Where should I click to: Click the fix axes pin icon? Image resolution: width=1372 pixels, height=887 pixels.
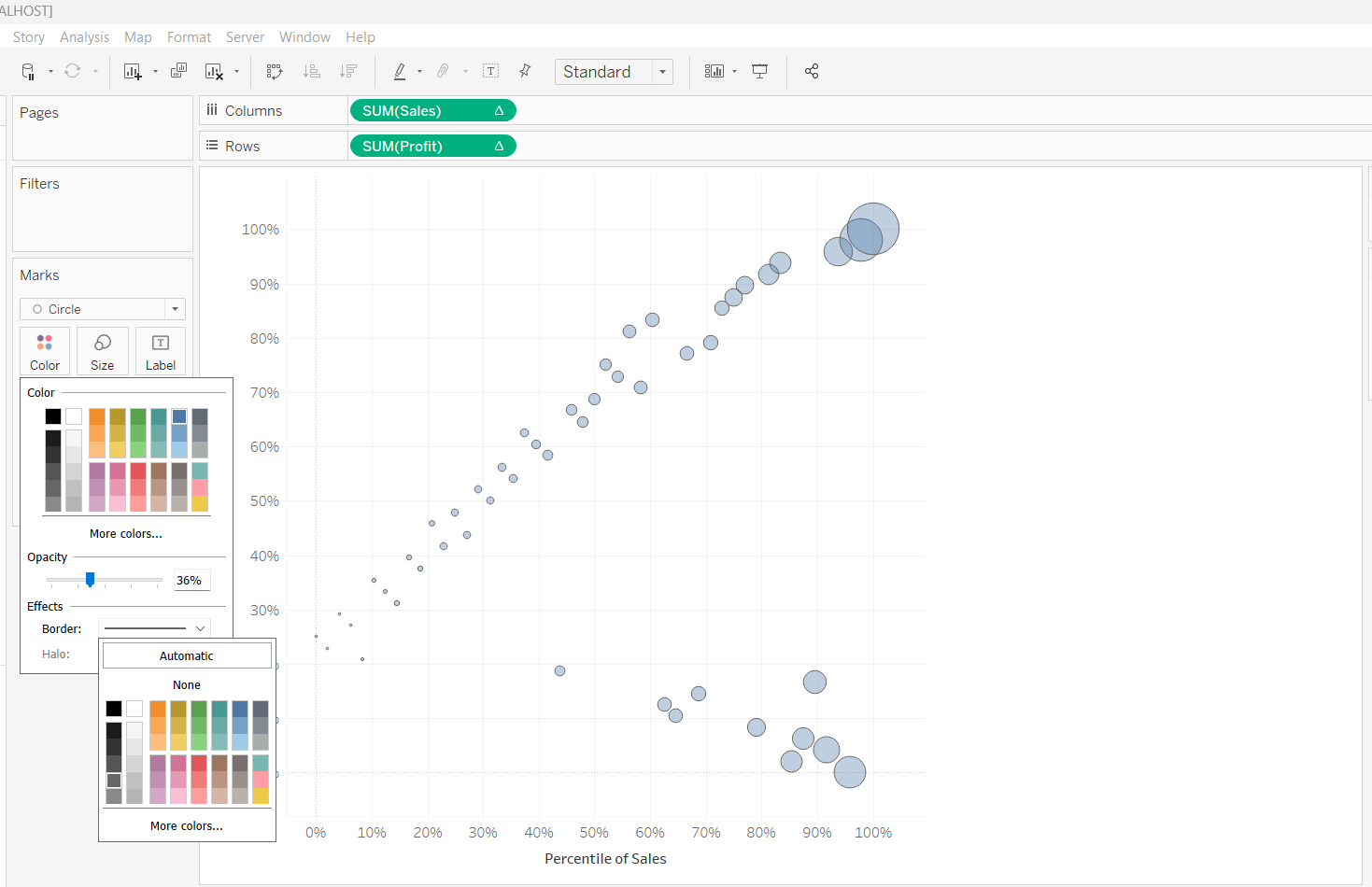coord(525,71)
